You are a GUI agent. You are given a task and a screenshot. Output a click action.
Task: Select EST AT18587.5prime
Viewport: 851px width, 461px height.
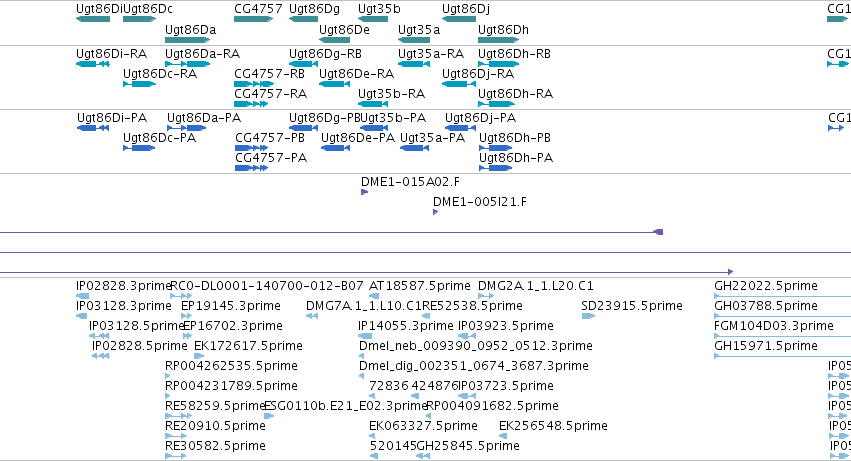[420, 286]
